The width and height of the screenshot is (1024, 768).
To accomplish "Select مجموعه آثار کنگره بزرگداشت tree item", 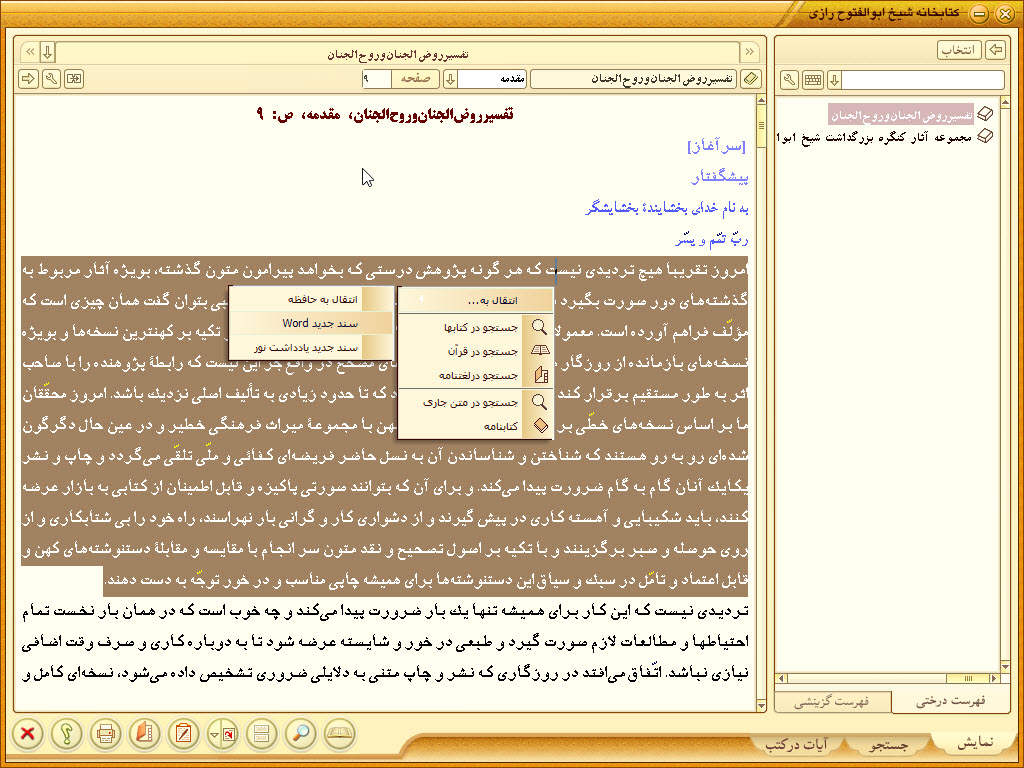I will coord(874,137).
